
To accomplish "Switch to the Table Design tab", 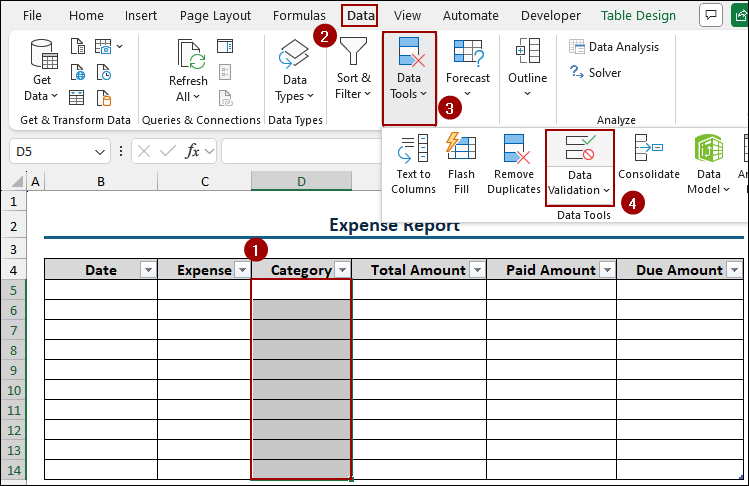I will click(638, 15).
